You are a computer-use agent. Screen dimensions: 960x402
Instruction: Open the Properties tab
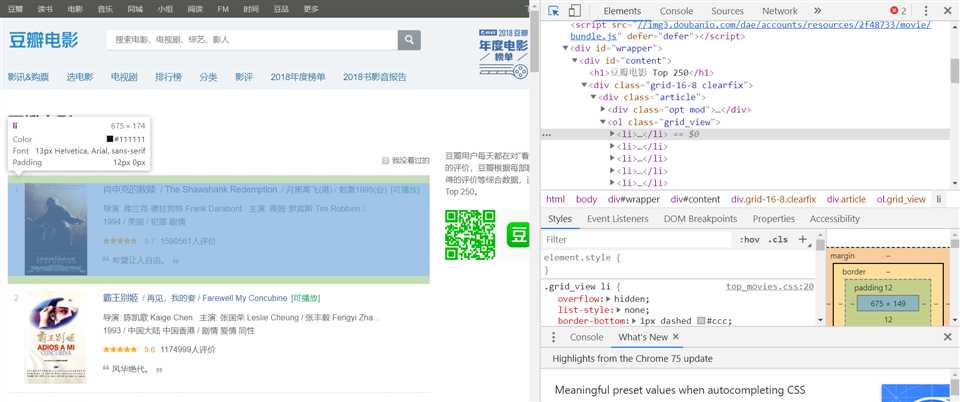tap(774, 218)
